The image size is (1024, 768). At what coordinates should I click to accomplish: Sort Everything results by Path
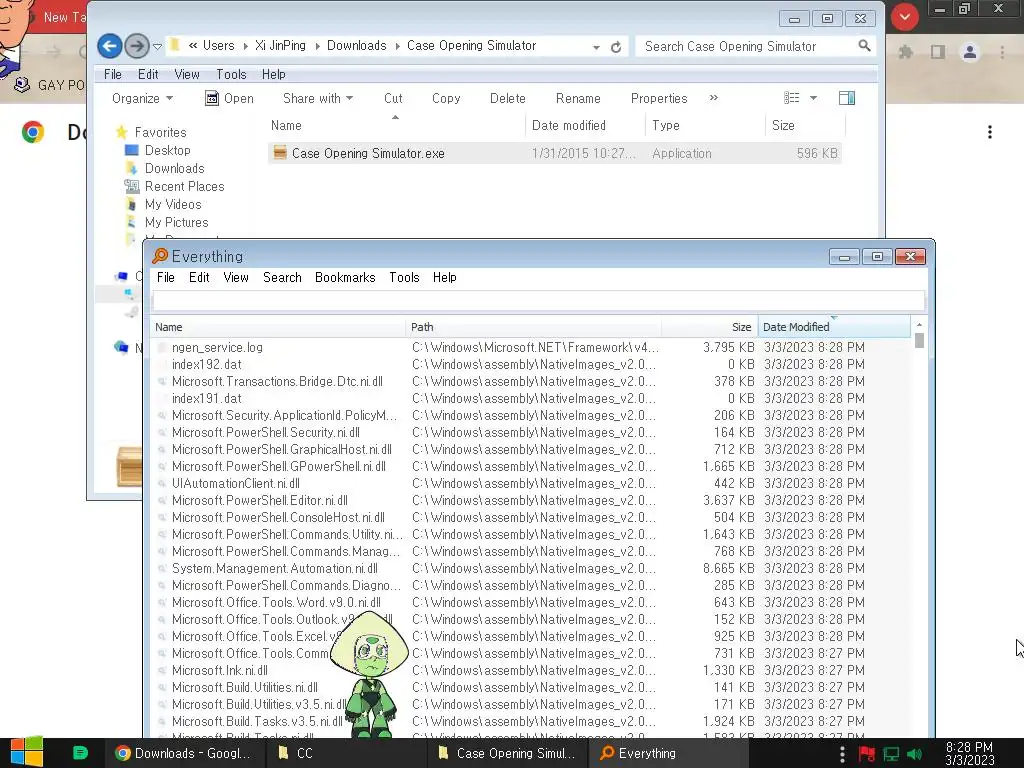click(x=533, y=327)
